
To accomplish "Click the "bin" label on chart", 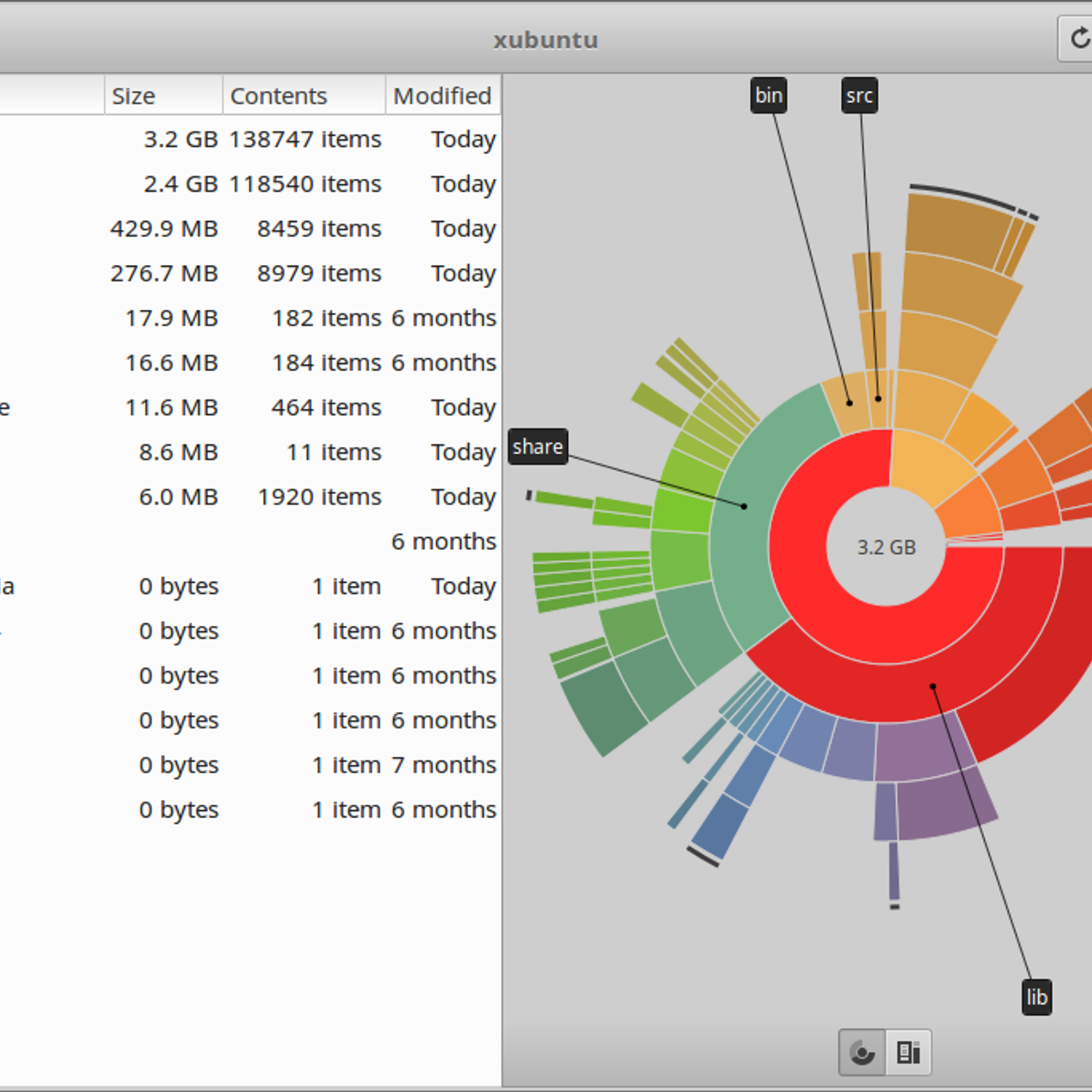I will (x=768, y=96).
